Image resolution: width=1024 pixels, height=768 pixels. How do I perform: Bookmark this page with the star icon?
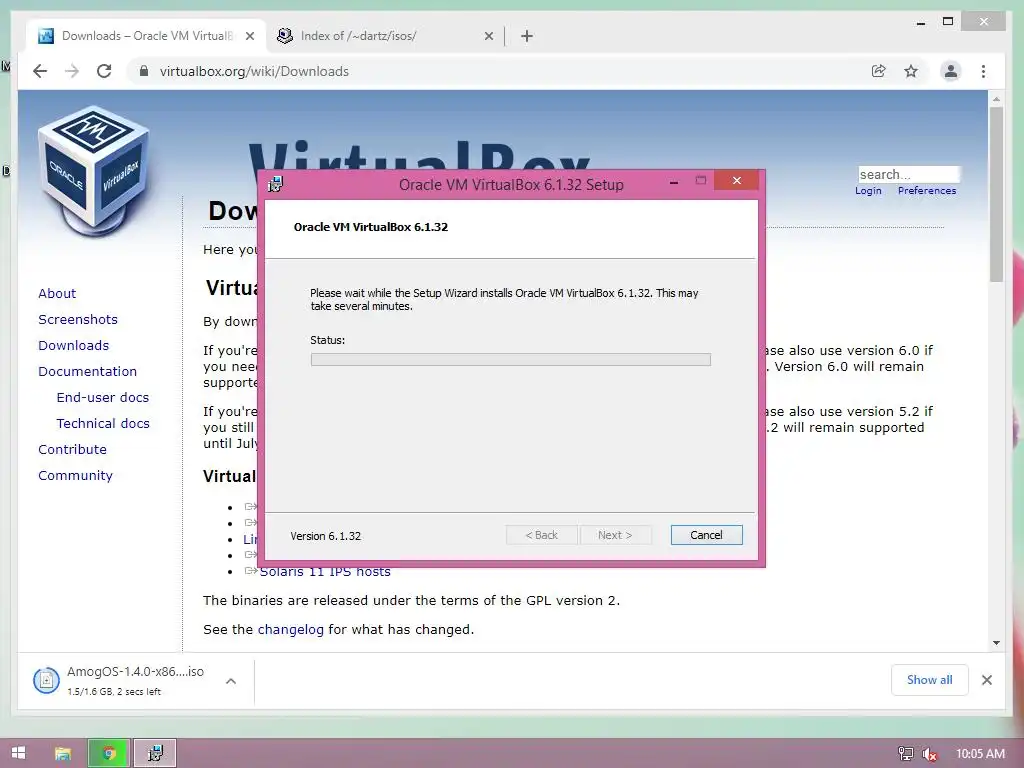[x=911, y=71]
